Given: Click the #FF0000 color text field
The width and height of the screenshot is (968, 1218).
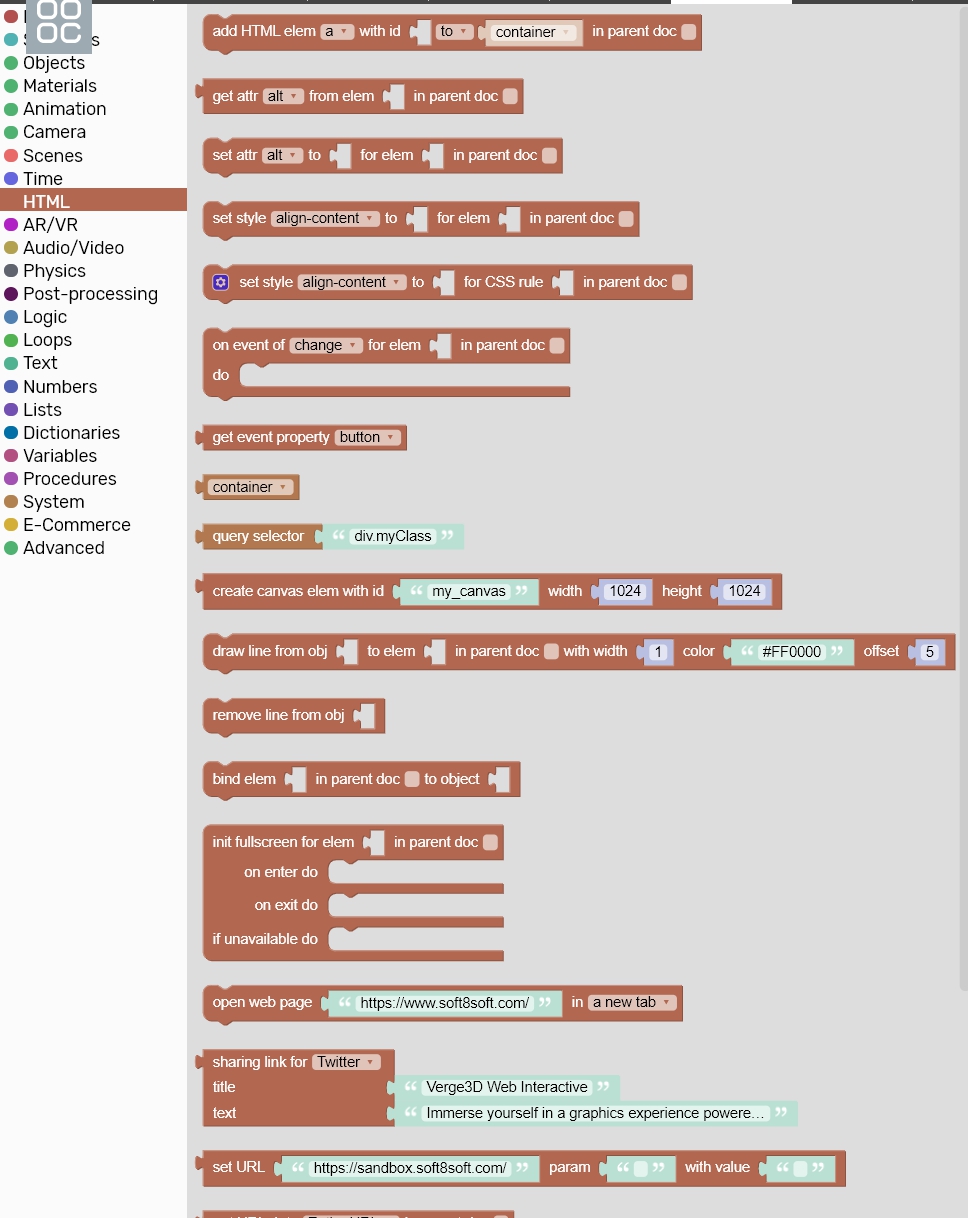Looking at the screenshot, I should [x=792, y=652].
